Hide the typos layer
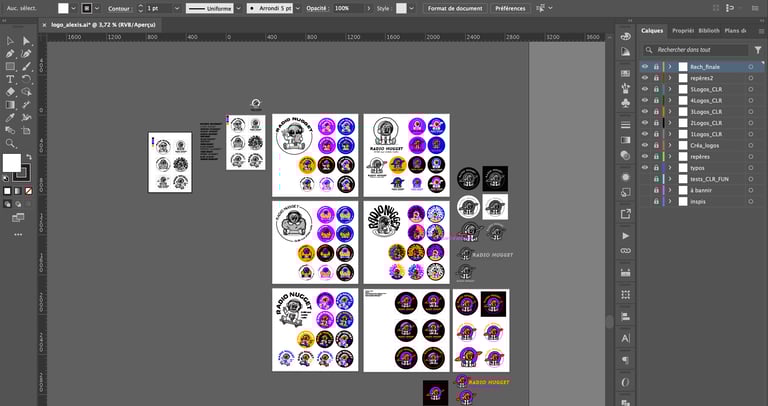This screenshot has height=406, width=768. tap(645, 168)
